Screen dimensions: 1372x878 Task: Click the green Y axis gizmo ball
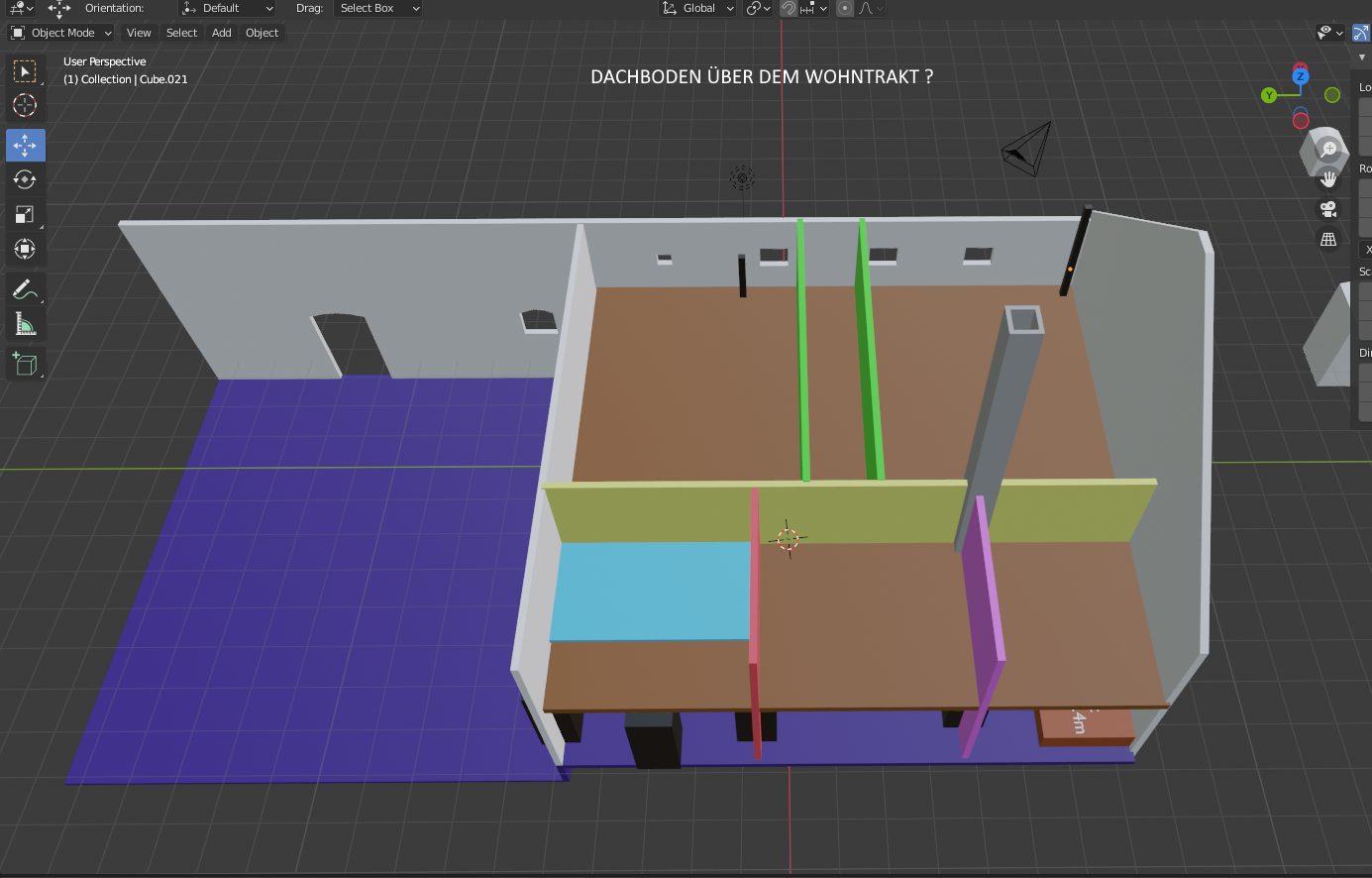(1269, 95)
